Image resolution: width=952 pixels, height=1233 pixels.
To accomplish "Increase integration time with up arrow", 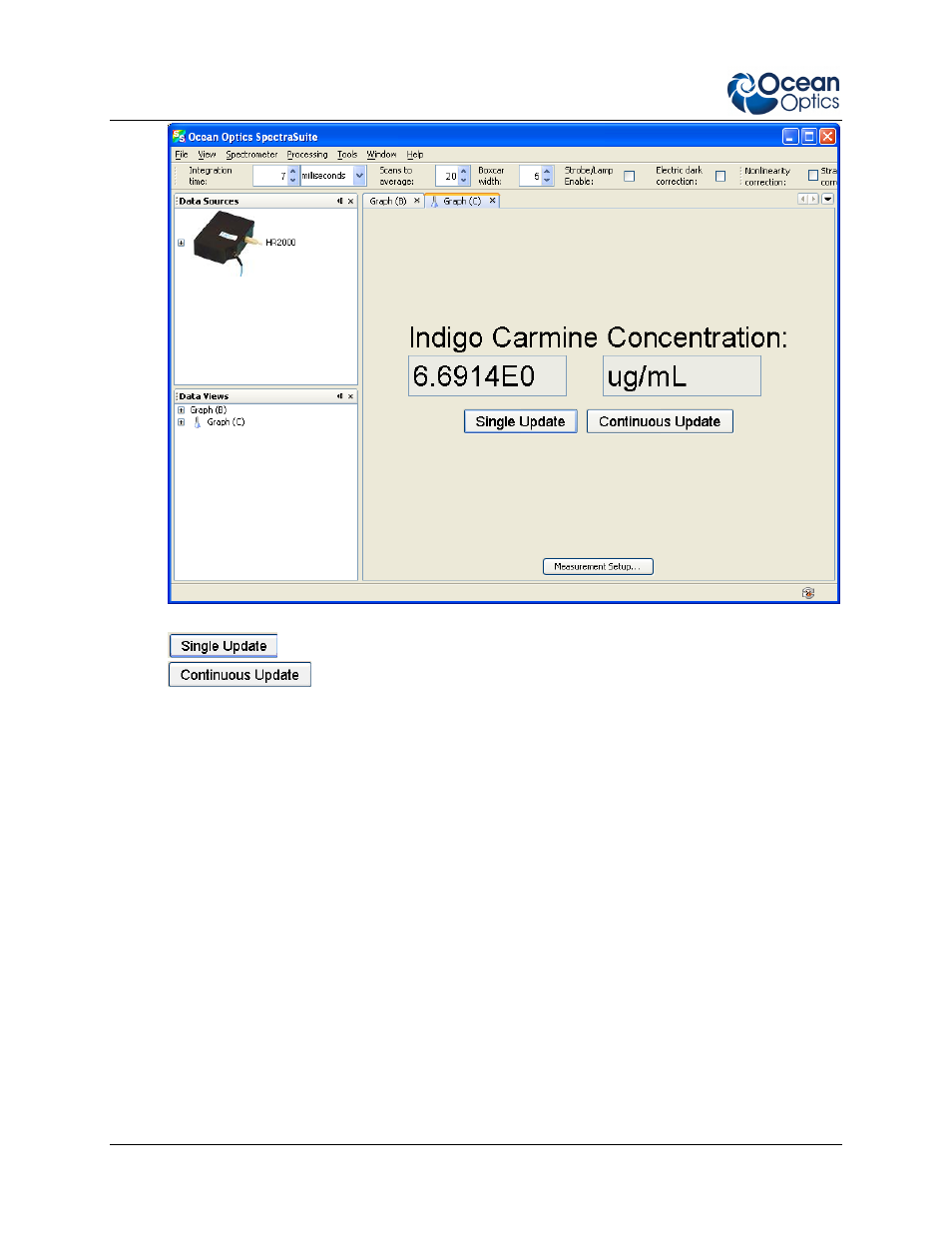I will pyautogui.click(x=293, y=171).
